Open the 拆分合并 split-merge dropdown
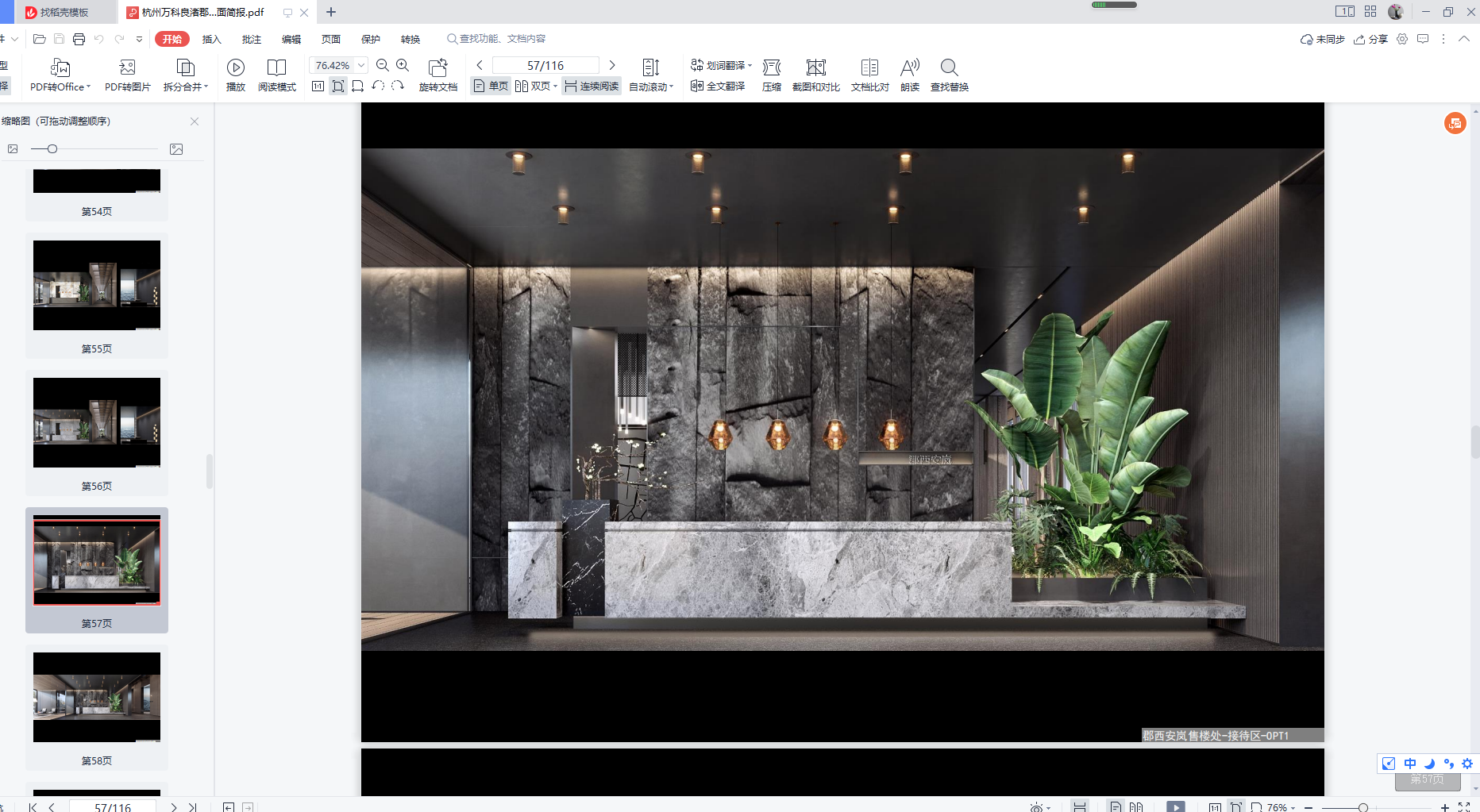 click(186, 75)
